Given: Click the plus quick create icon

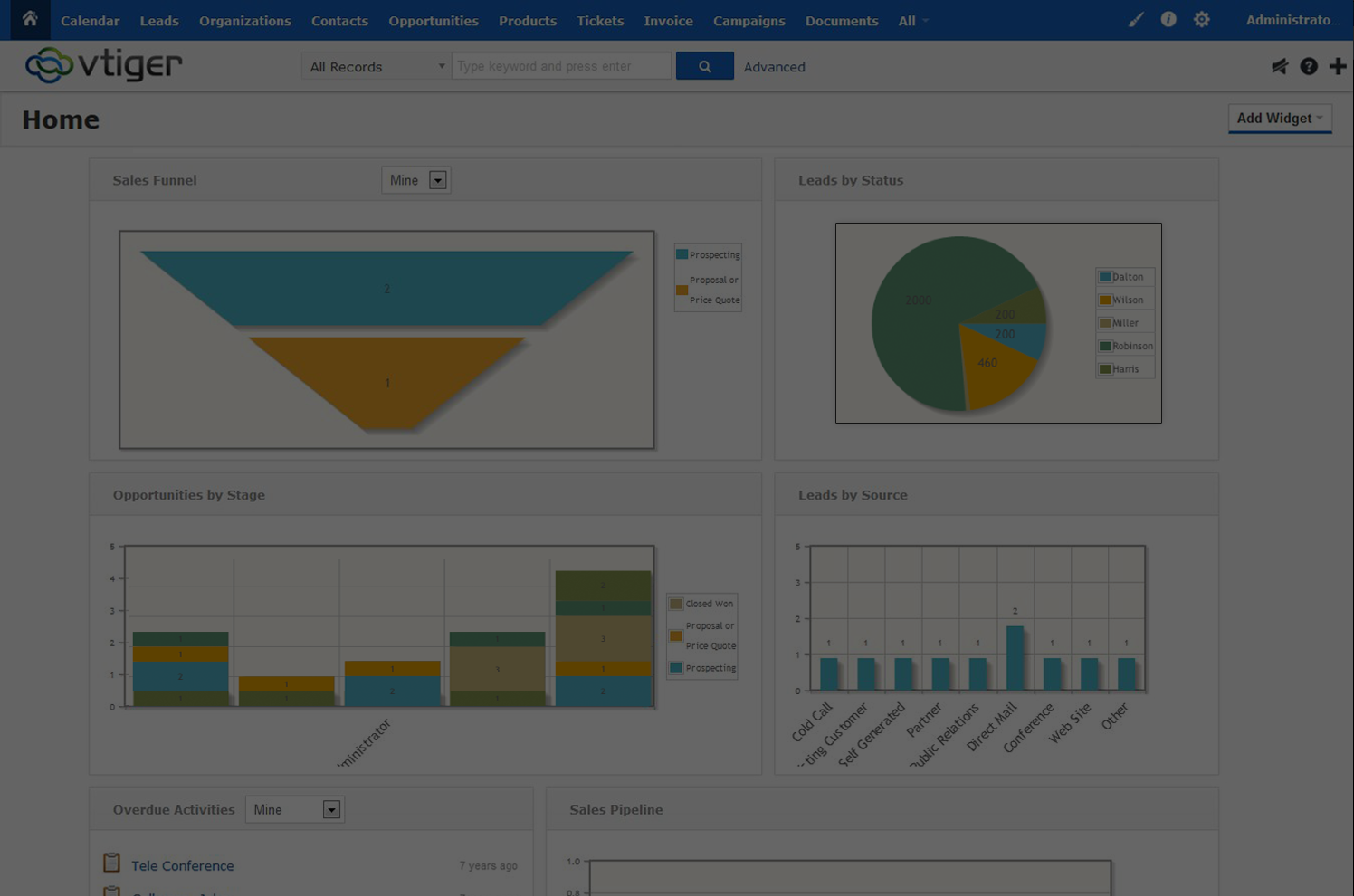Looking at the screenshot, I should [1338, 66].
